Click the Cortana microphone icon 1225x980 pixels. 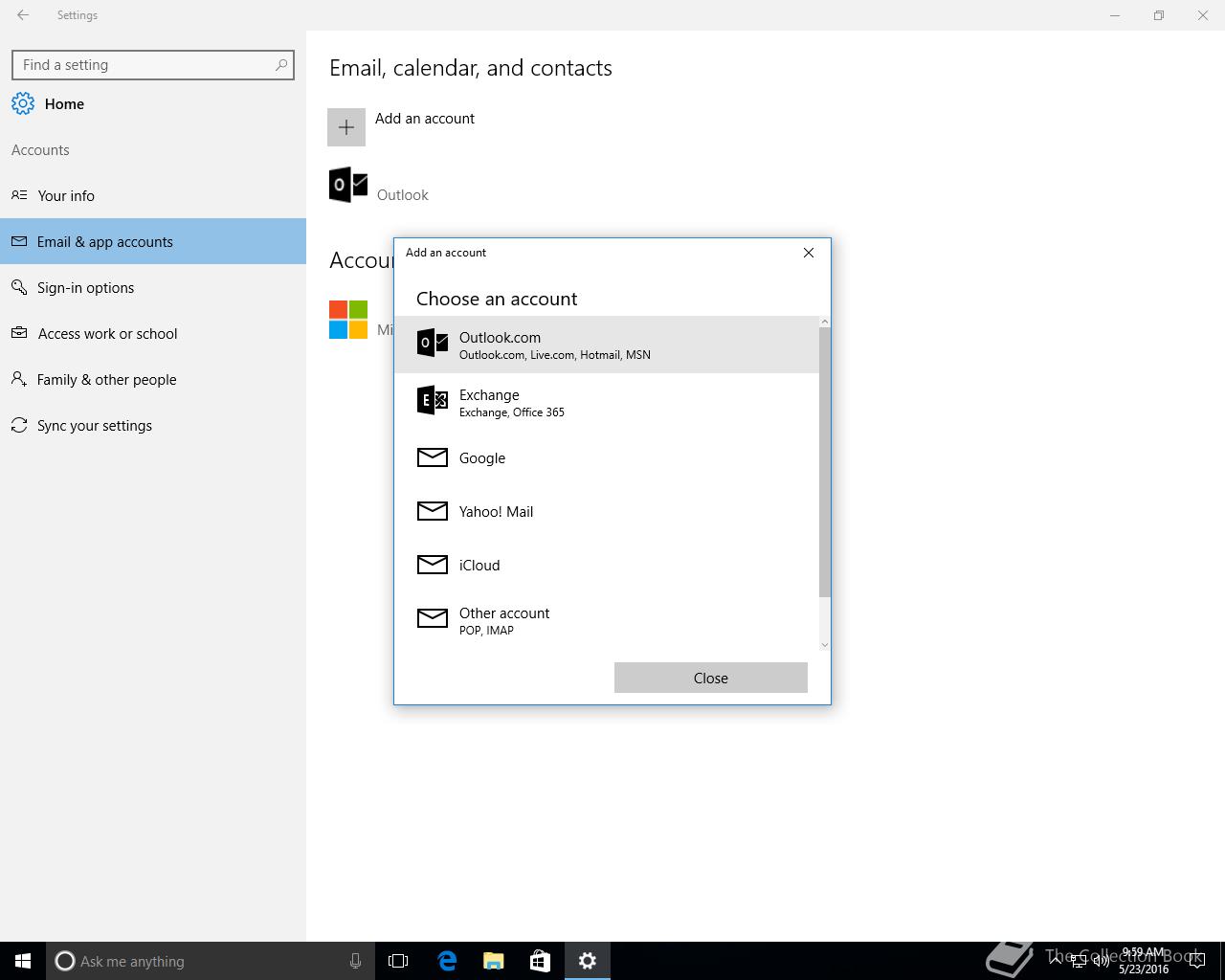355,961
